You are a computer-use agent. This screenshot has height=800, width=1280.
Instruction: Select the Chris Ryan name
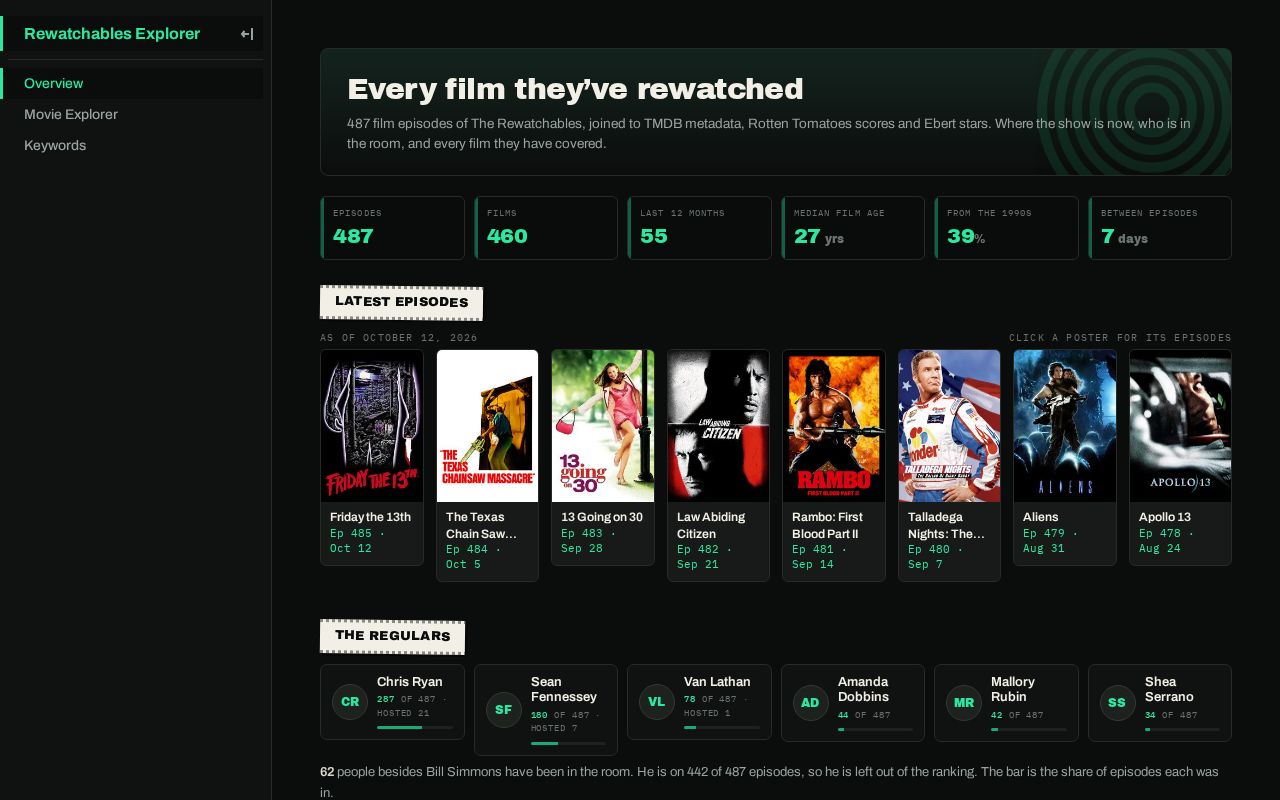(x=409, y=682)
